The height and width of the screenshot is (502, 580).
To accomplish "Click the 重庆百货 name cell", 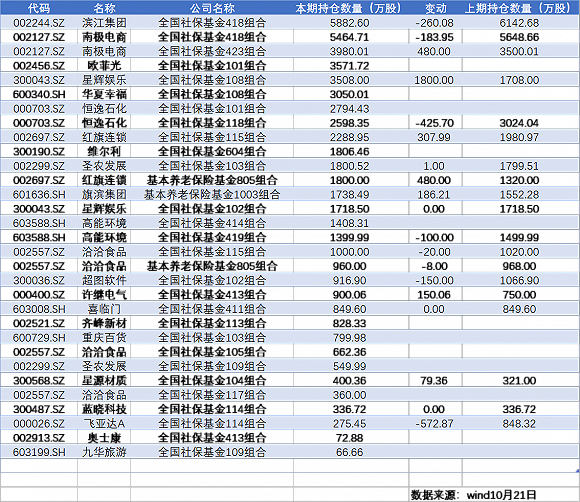I will coord(104,338).
